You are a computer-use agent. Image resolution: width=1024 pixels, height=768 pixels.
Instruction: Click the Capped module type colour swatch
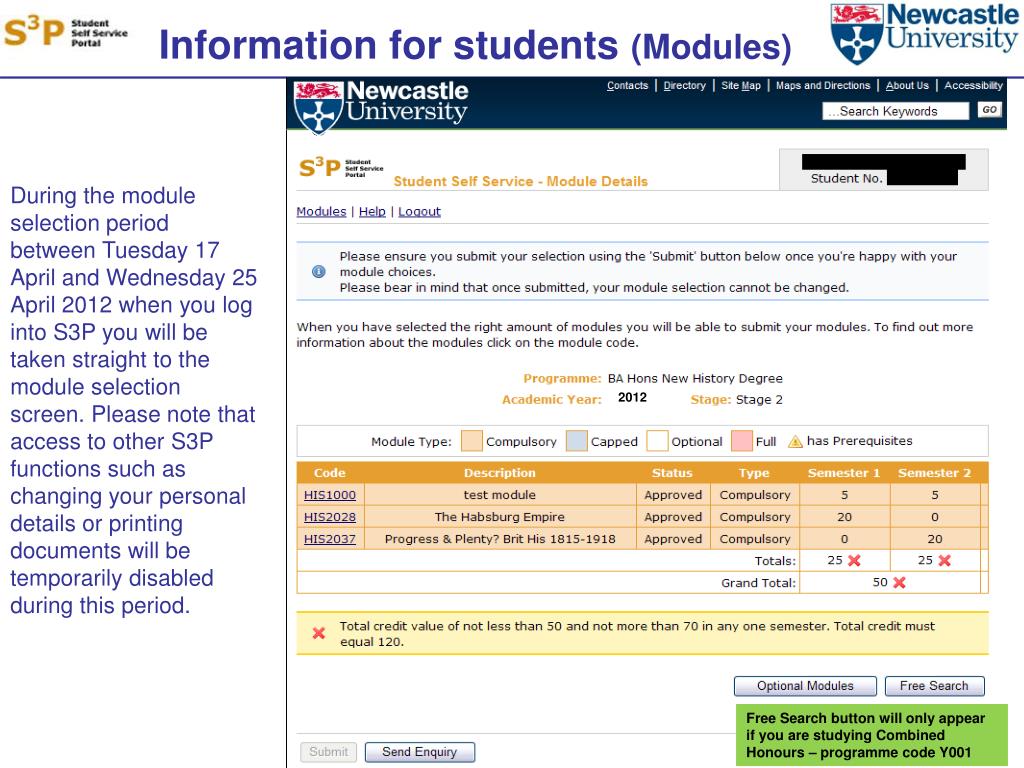(x=577, y=441)
